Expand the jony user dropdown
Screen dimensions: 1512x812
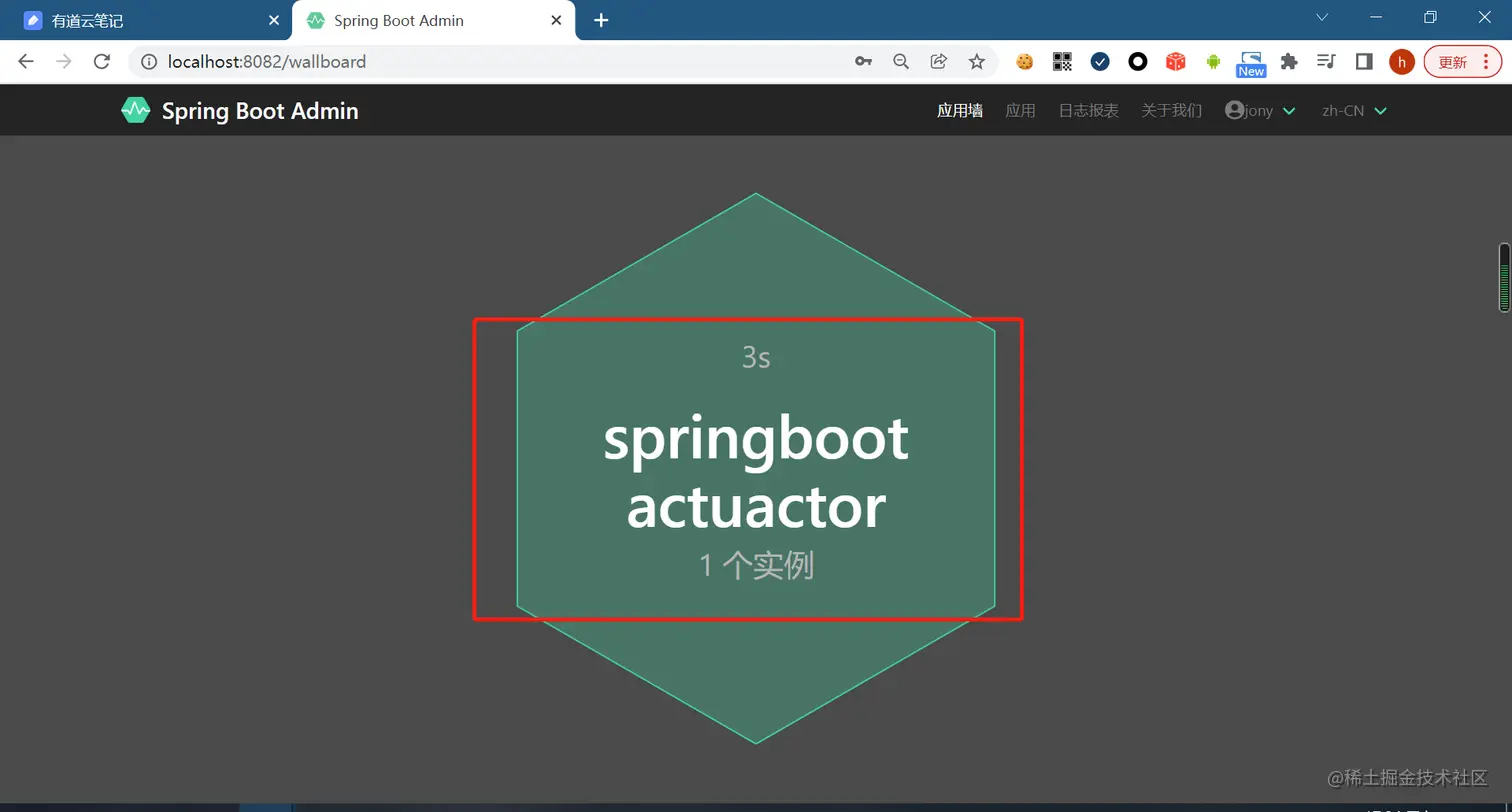[1260, 111]
